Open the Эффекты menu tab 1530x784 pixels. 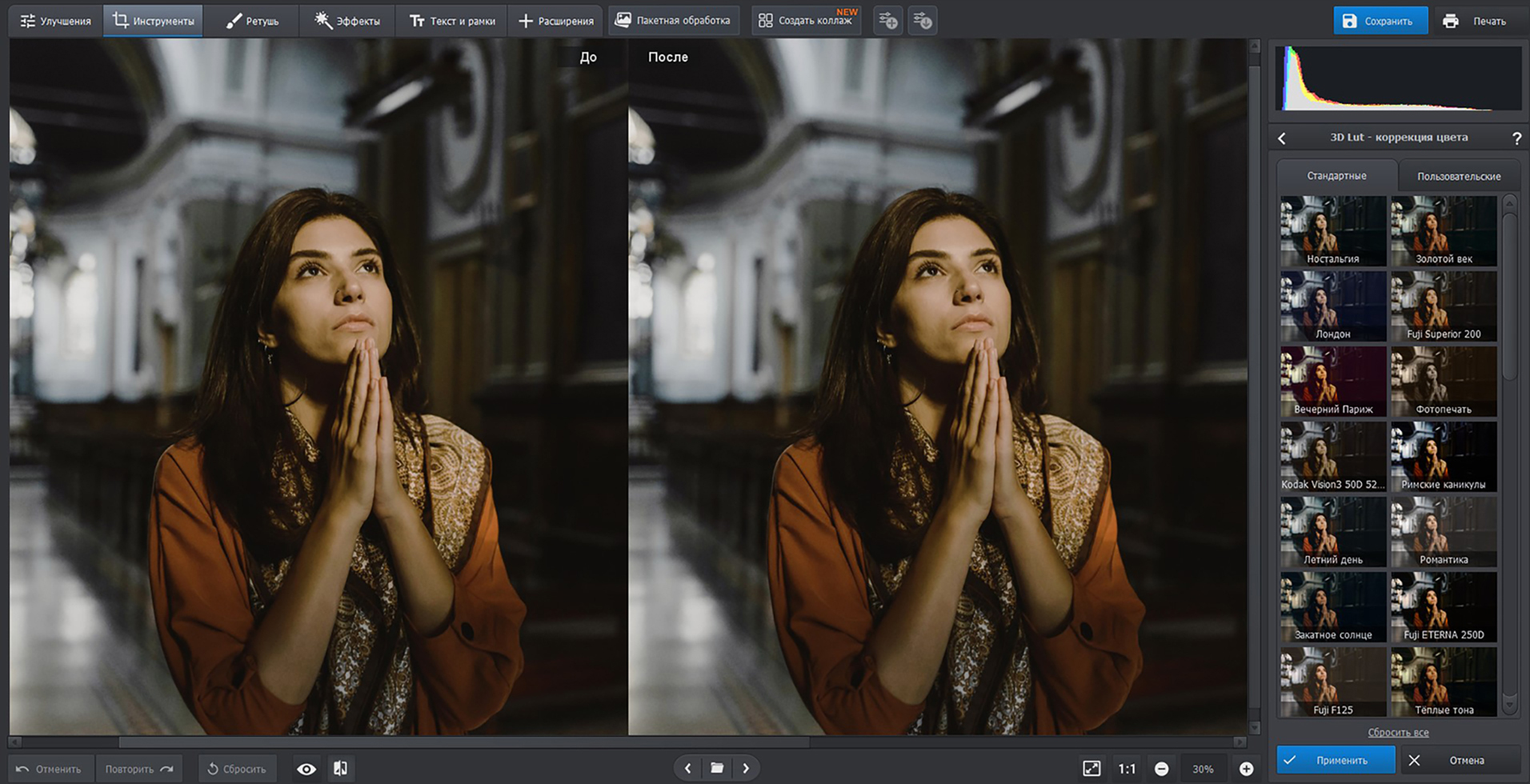347,21
